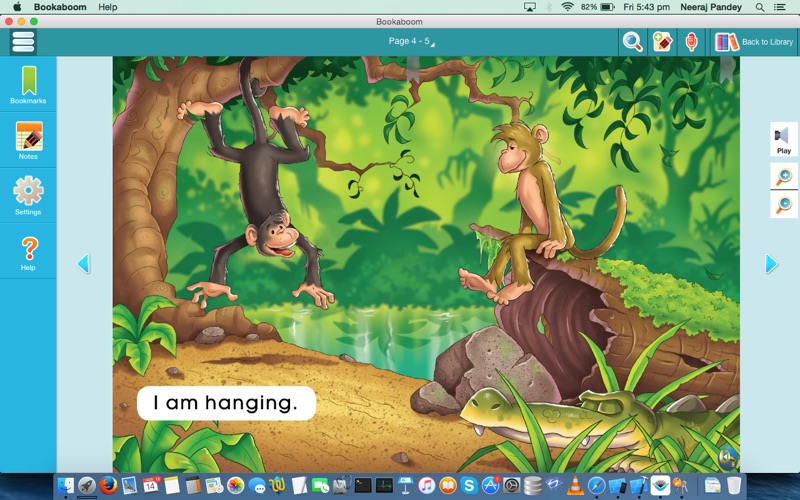Play the page audio narration

point(783,139)
